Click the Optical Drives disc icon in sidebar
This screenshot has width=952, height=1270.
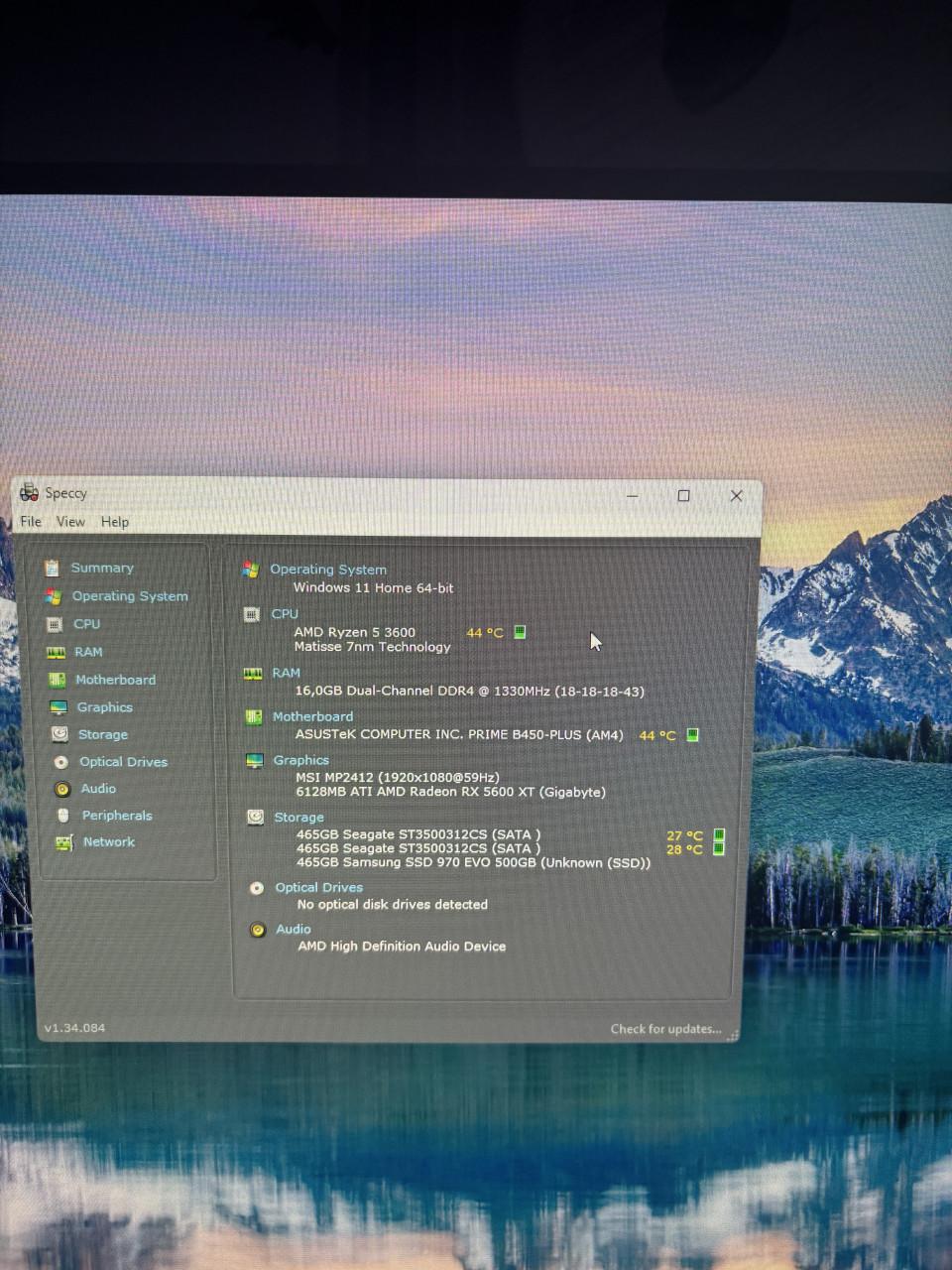[61, 762]
